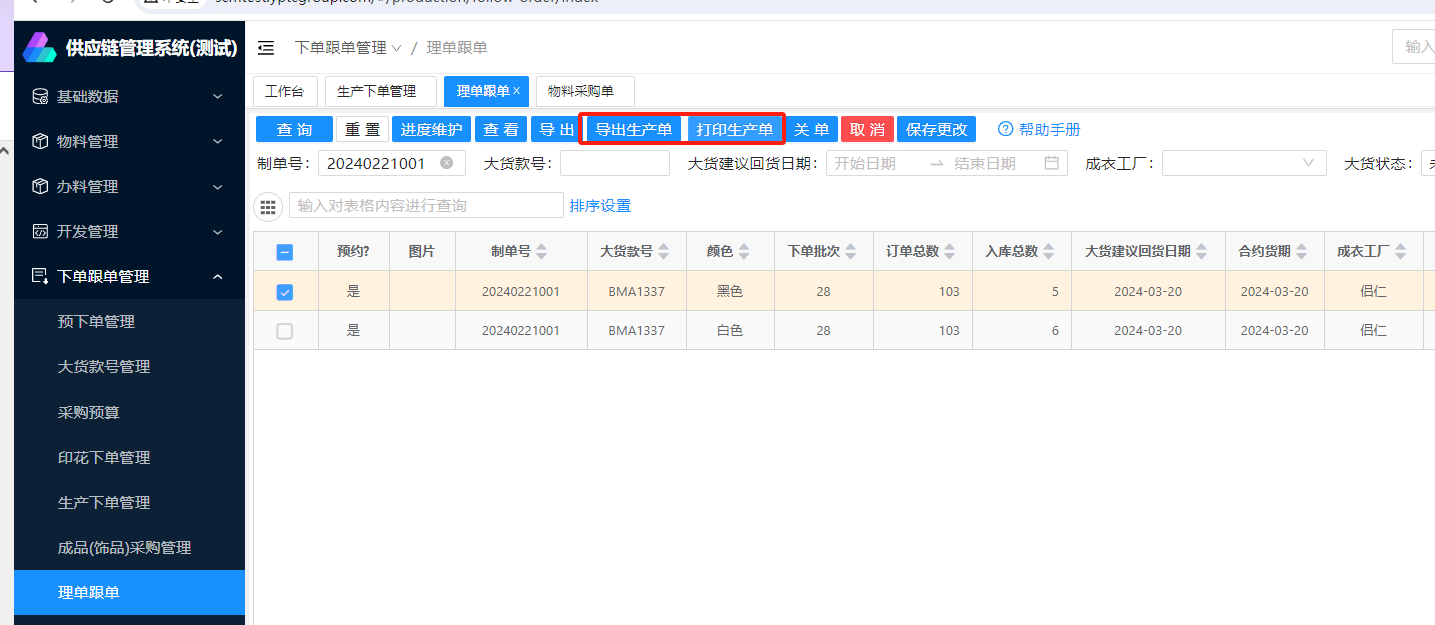1435x625 pixels.
Task: Click the 大货款号 input field
Action: 614,163
